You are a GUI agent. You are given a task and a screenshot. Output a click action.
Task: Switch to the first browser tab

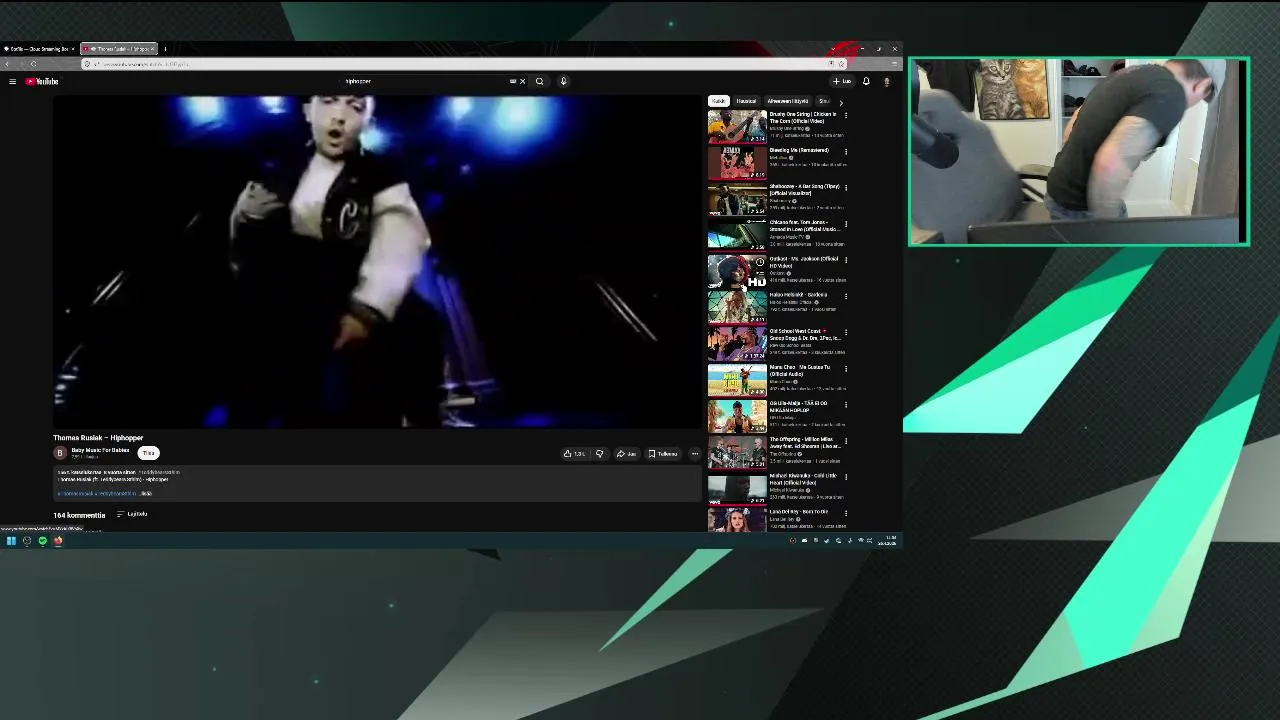(39, 48)
